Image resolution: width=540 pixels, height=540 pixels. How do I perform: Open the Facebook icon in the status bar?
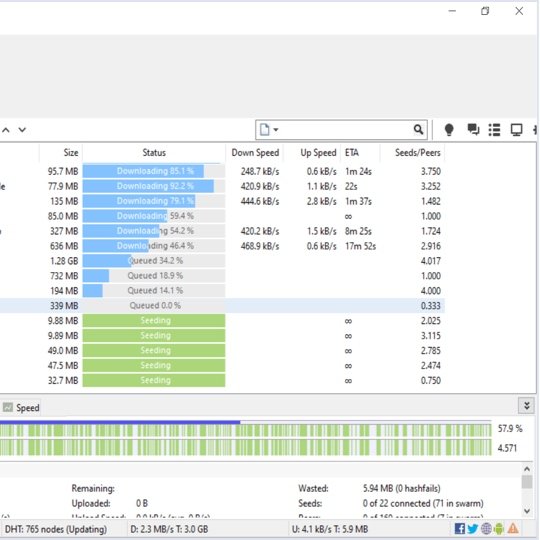point(459,528)
